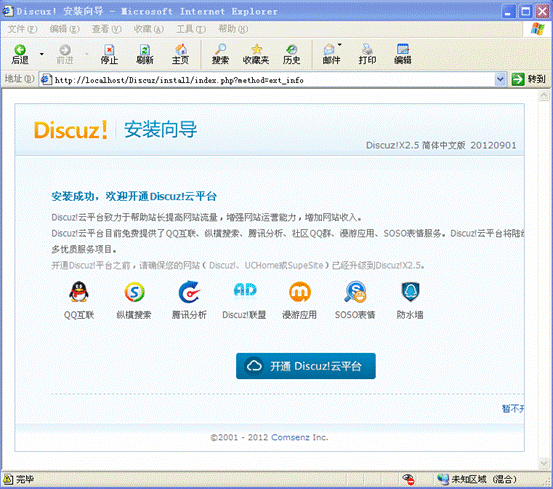The height and width of the screenshot is (489, 553).
Task: Click the address bar URL field
Action: [273, 80]
